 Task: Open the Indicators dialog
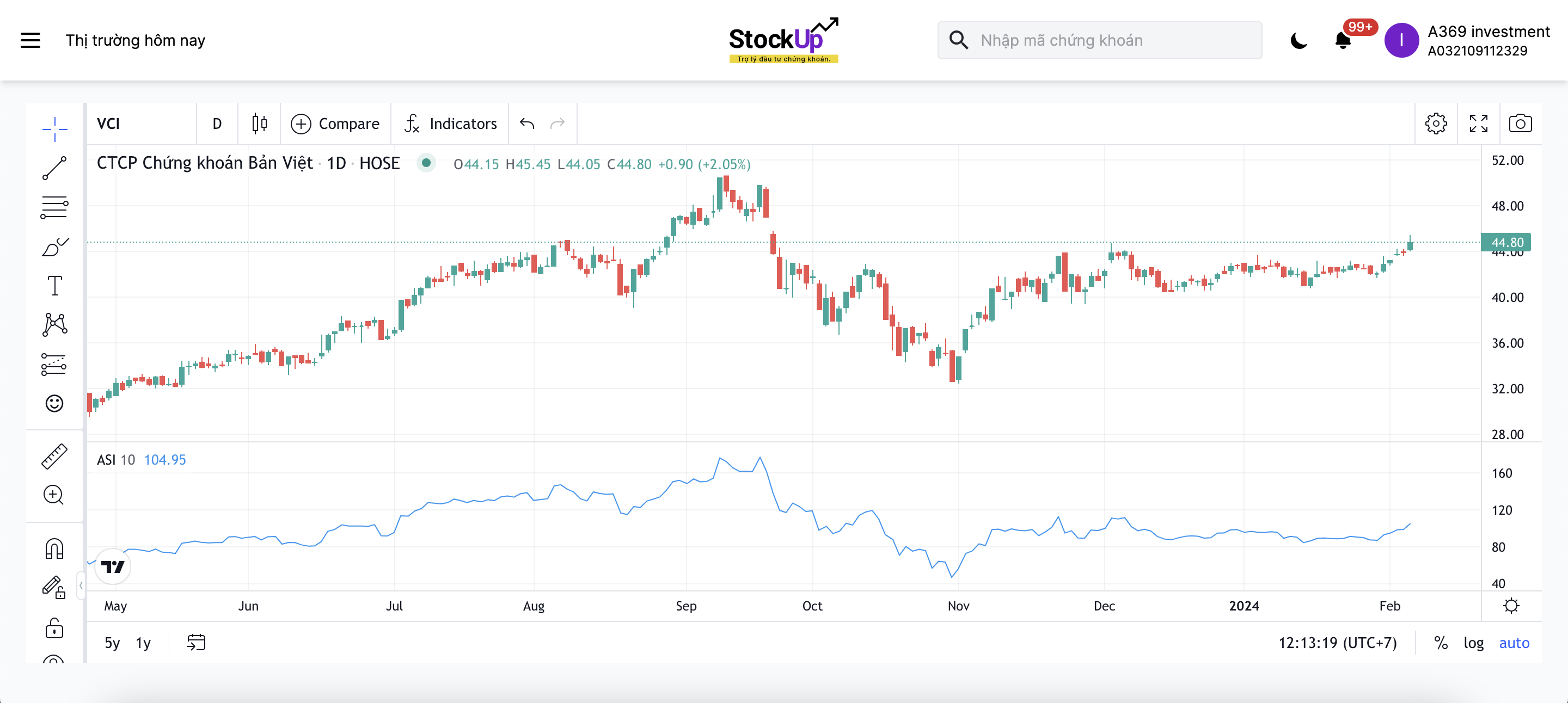coord(450,124)
